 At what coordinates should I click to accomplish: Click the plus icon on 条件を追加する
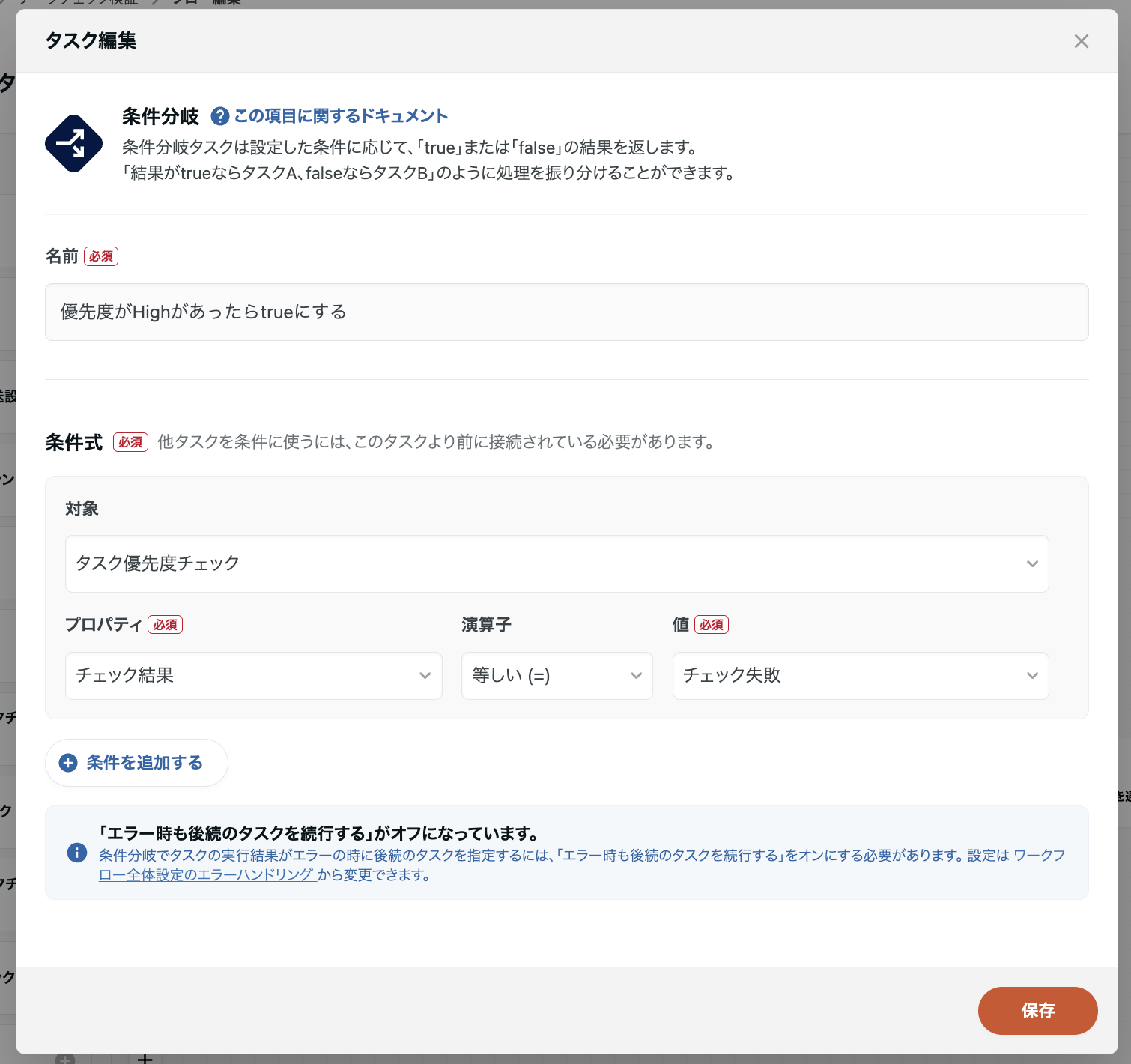click(x=68, y=763)
